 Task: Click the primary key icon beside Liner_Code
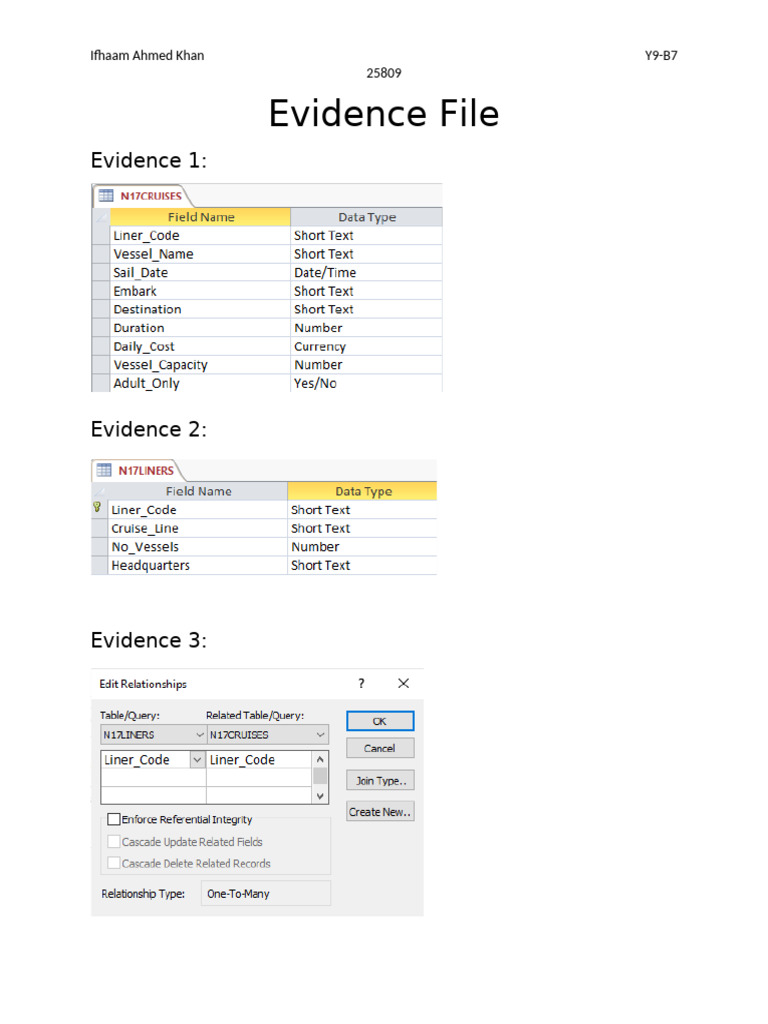97,507
